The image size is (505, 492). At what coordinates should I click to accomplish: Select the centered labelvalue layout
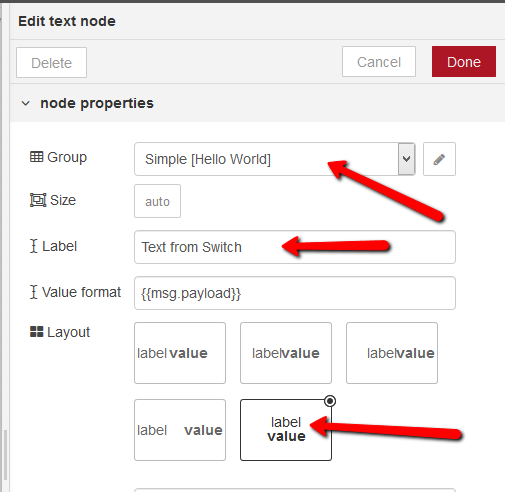(286, 353)
